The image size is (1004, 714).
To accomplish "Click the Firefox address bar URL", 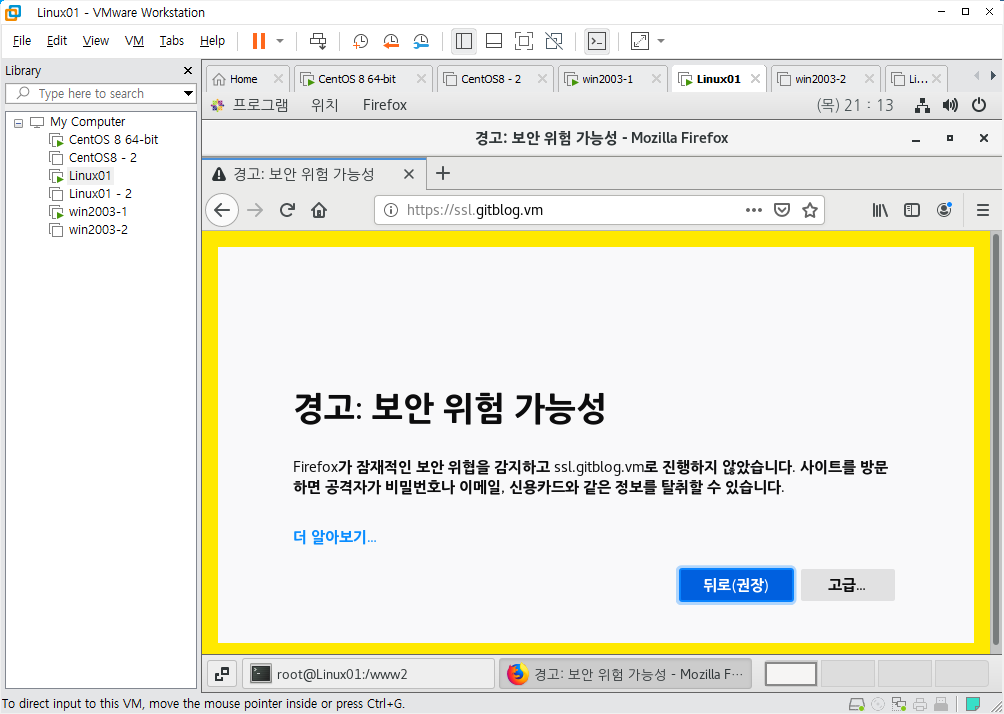I will coord(474,210).
